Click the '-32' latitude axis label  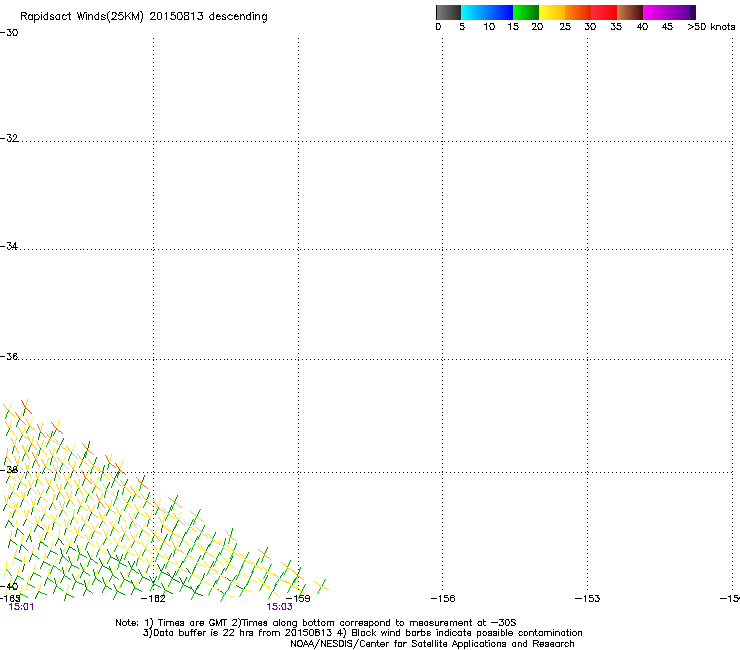(x=9, y=138)
